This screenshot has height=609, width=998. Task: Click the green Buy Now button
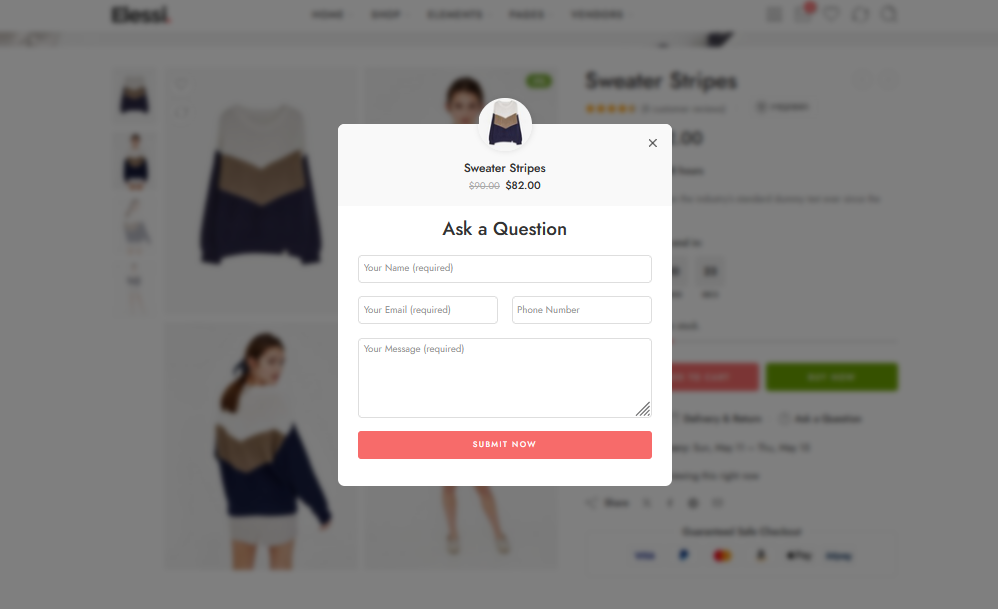[832, 377]
